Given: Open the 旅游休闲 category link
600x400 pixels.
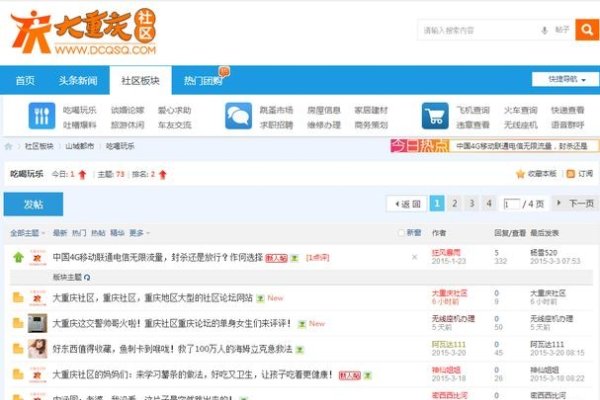Looking at the screenshot, I should tap(127, 125).
